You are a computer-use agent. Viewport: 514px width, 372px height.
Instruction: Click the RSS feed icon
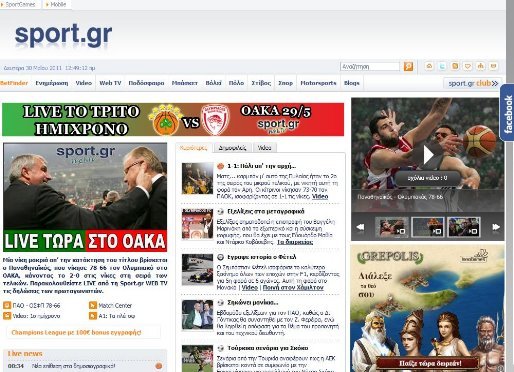coord(455,66)
